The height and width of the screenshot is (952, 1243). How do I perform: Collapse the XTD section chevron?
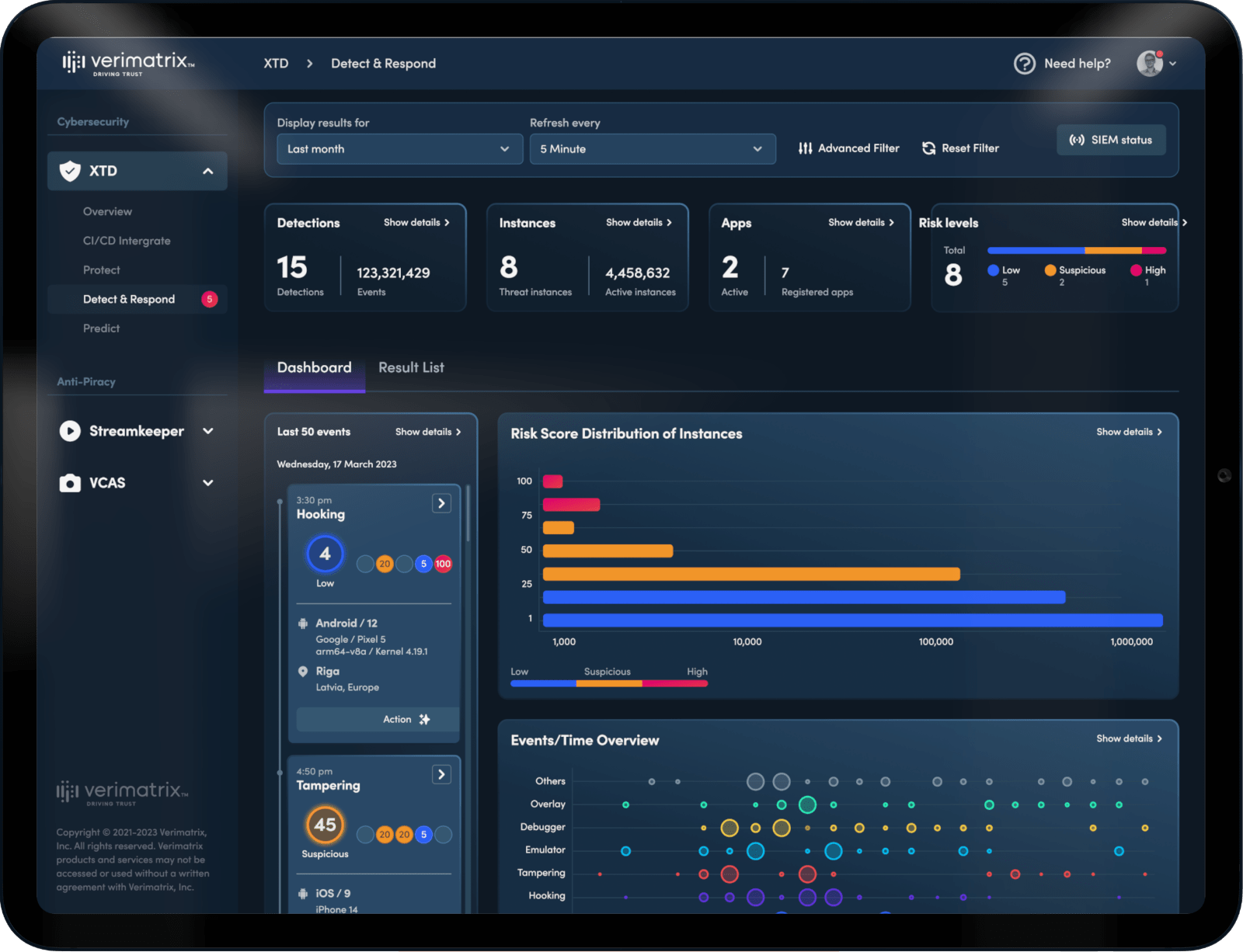[x=207, y=170]
